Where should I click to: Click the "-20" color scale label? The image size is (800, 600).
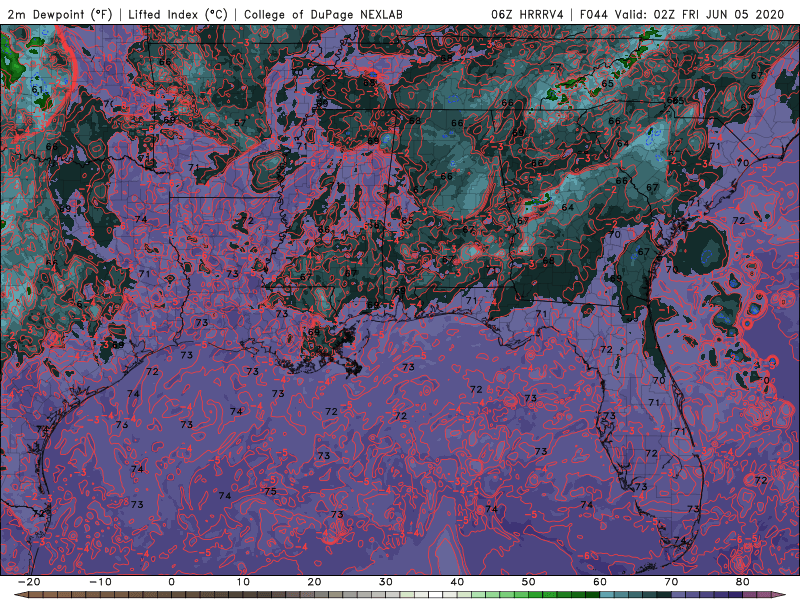pos(29,582)
